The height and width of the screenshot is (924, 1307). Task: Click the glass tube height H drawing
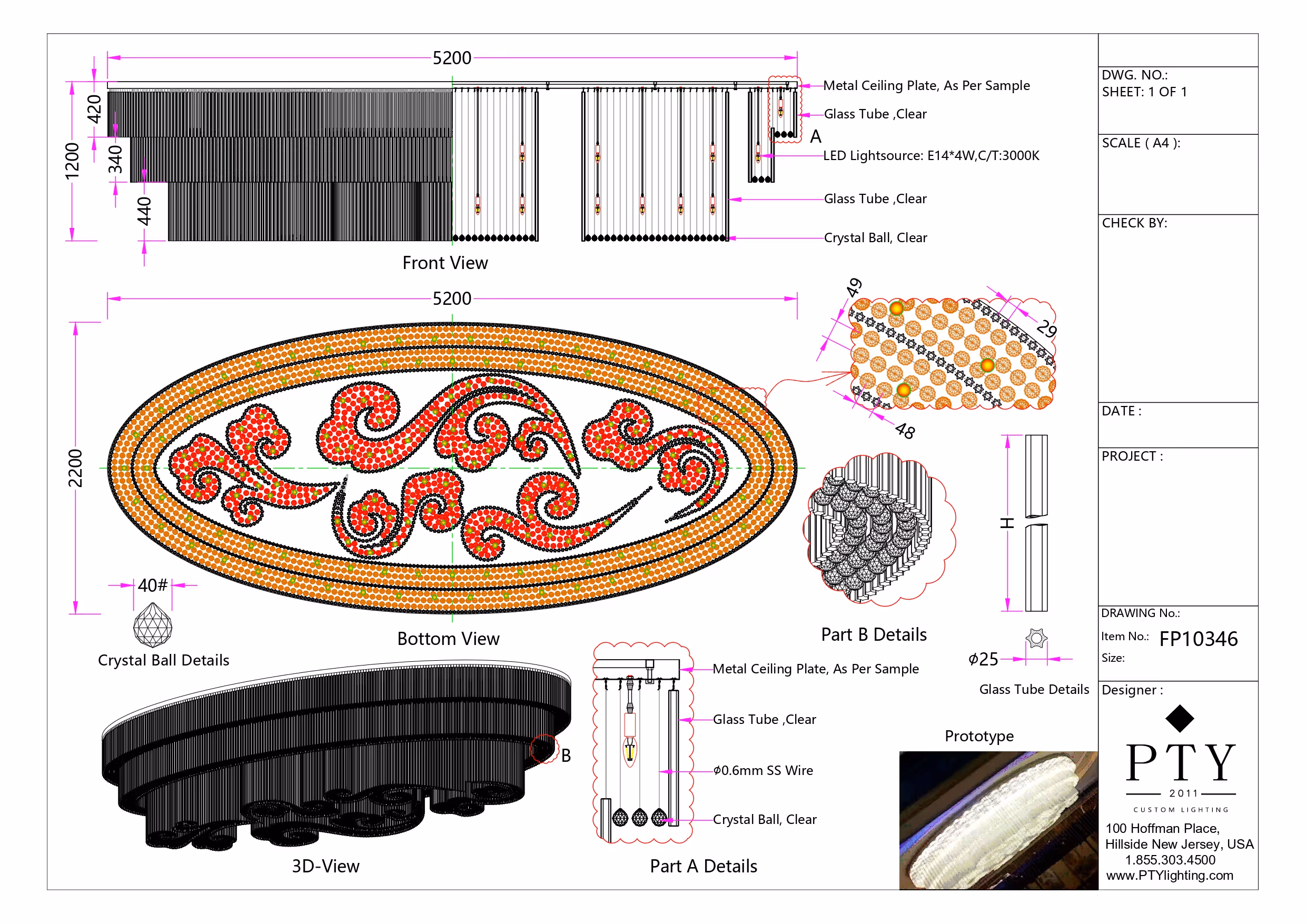point(1036,523)
